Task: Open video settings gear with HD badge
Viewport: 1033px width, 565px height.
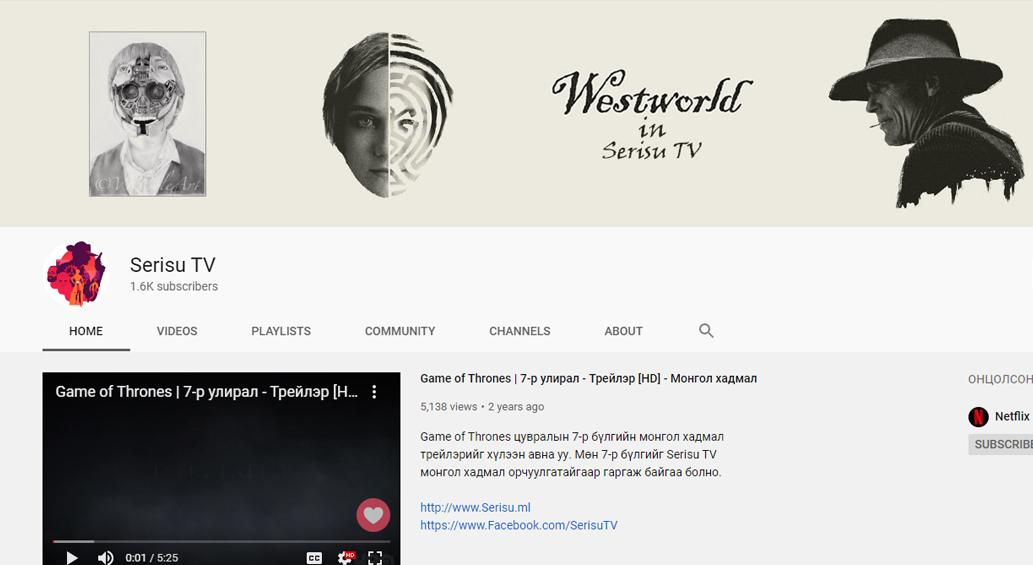Action: pos(345,557)
